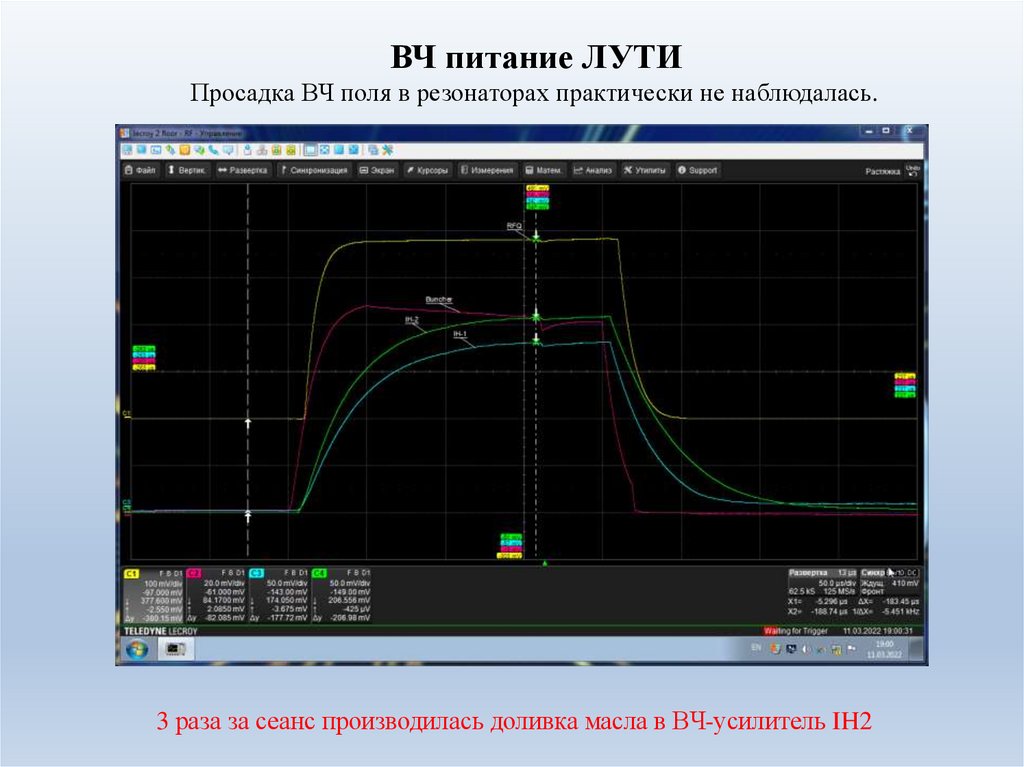Click the orange square icon in the top toolbar

click(185, 150)
